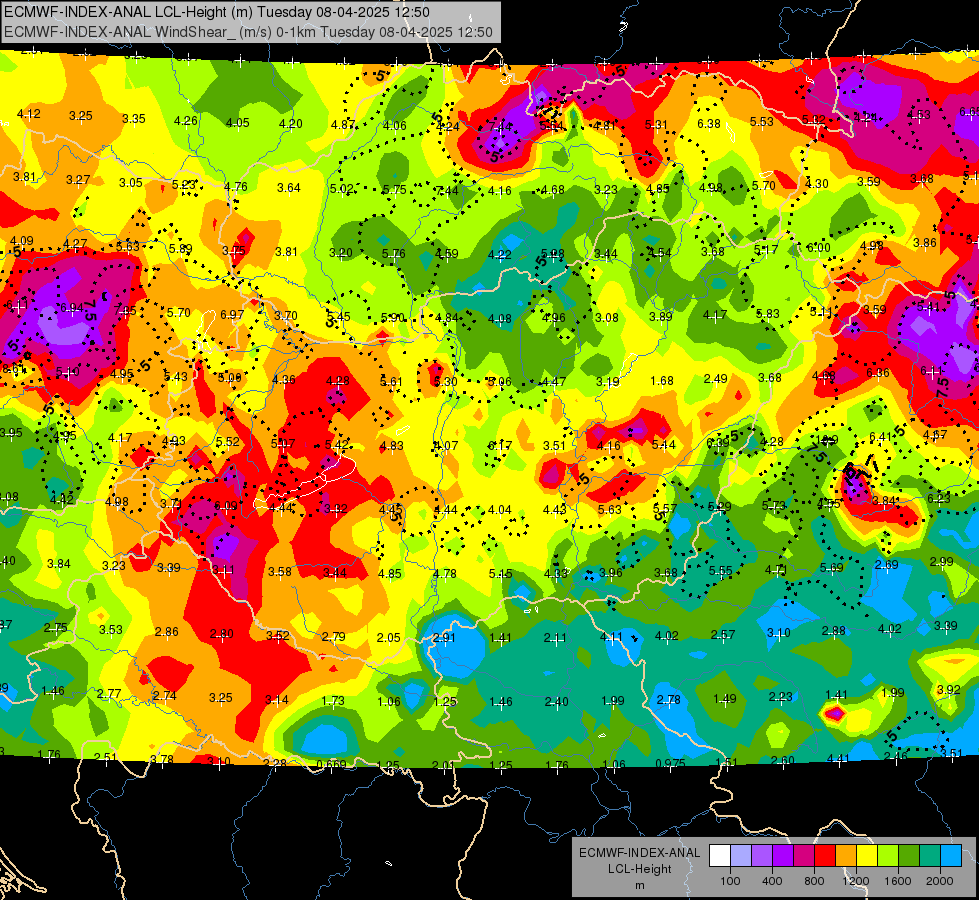The width and height of the screenshot is (979, 900).
Task: Click the grid value 6.36
Action: (877, 373)
